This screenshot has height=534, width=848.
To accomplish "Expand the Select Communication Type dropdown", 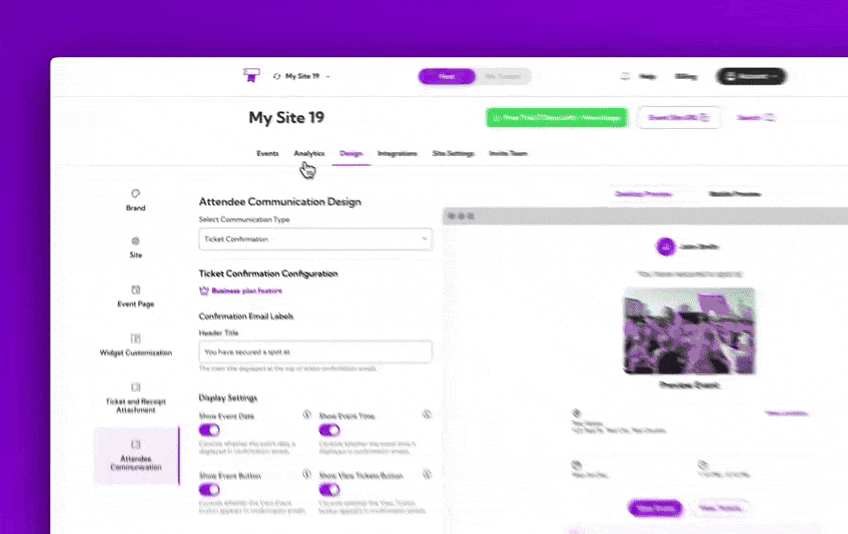I will coord(315,239).
